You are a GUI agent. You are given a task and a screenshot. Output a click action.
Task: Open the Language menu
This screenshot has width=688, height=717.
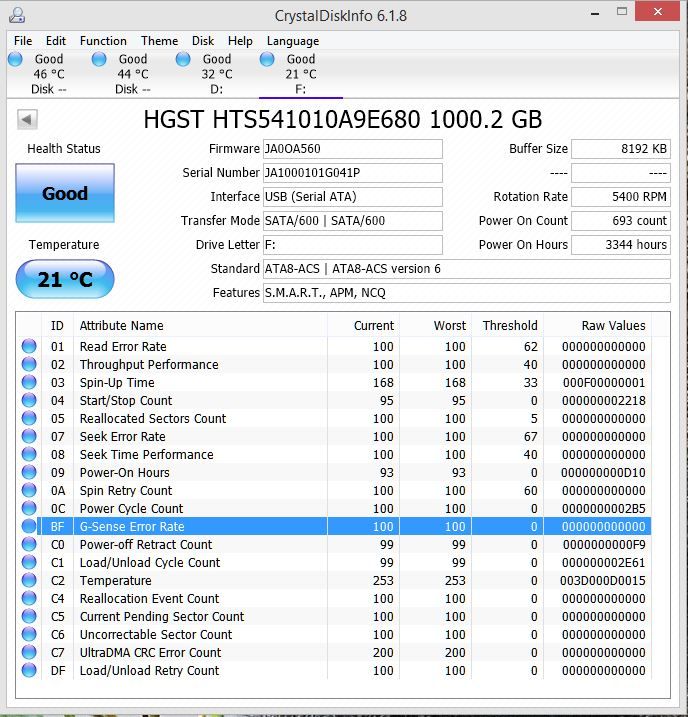pos(293,41)
